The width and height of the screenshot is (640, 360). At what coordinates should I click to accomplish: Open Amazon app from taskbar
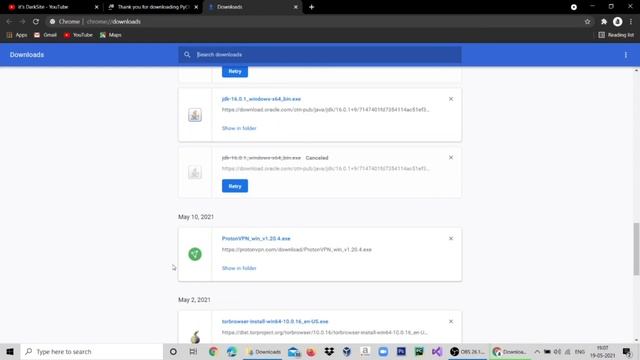(365, 351)
